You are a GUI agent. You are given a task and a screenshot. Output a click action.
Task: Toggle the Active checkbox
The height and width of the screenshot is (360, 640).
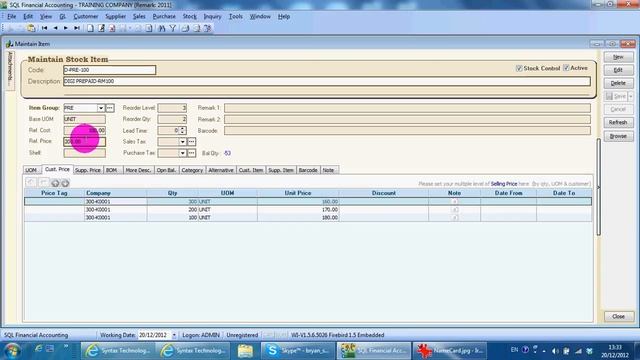pos(566,68)
